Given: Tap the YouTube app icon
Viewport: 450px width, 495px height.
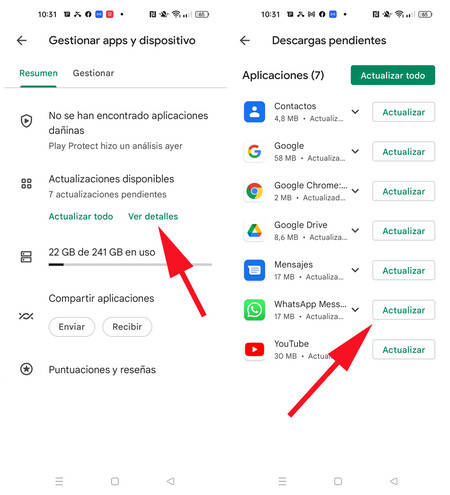Looking at the screenshot, I should (x=255, y=350).
